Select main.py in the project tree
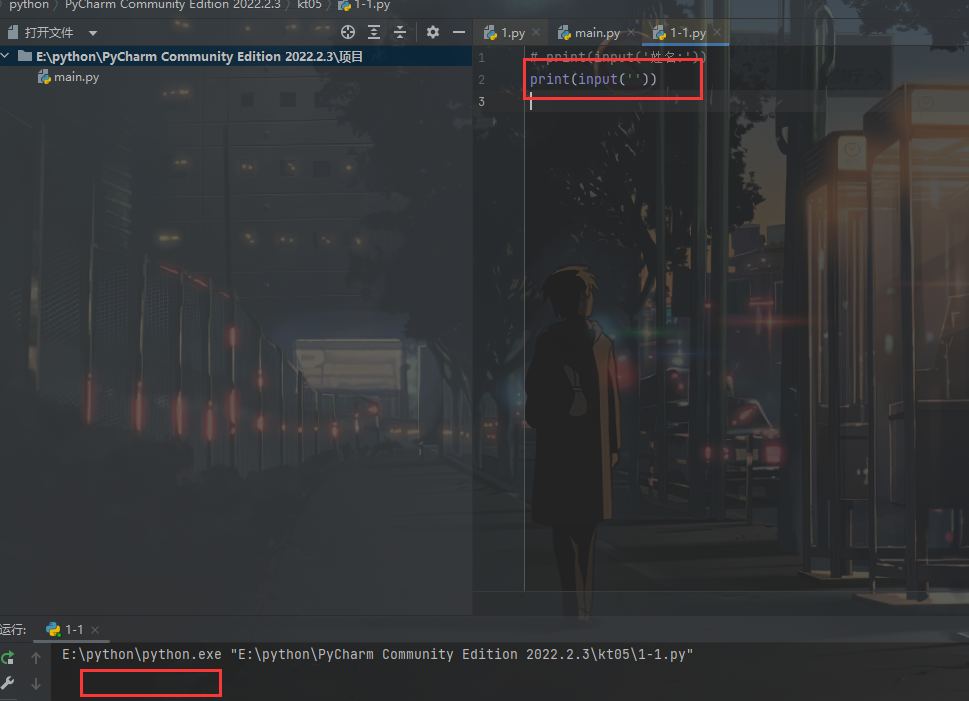The width and height of the screenshot is (969, 701). click(69, 77)
